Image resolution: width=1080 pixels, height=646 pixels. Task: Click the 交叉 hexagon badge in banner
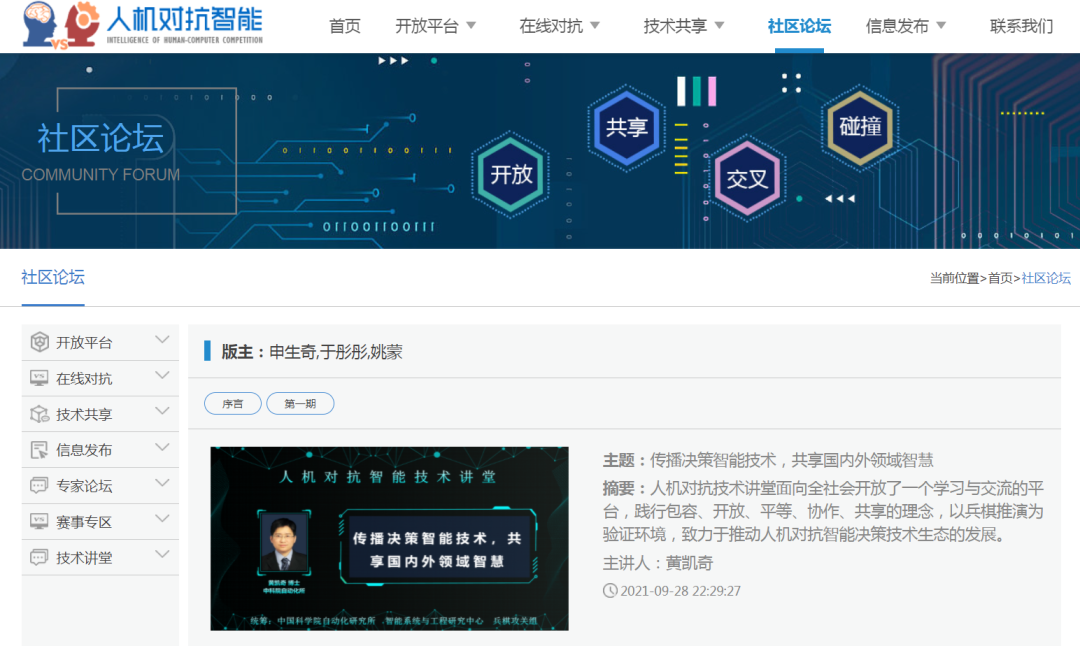coord(747,179)
